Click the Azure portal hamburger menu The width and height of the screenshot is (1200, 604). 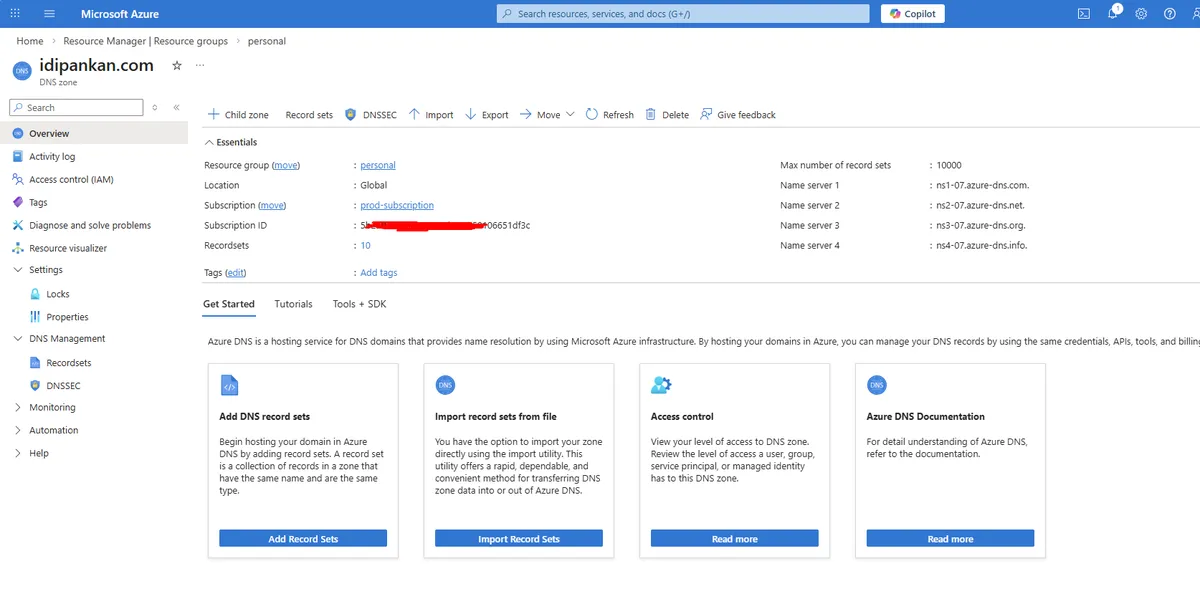(48, 13)
